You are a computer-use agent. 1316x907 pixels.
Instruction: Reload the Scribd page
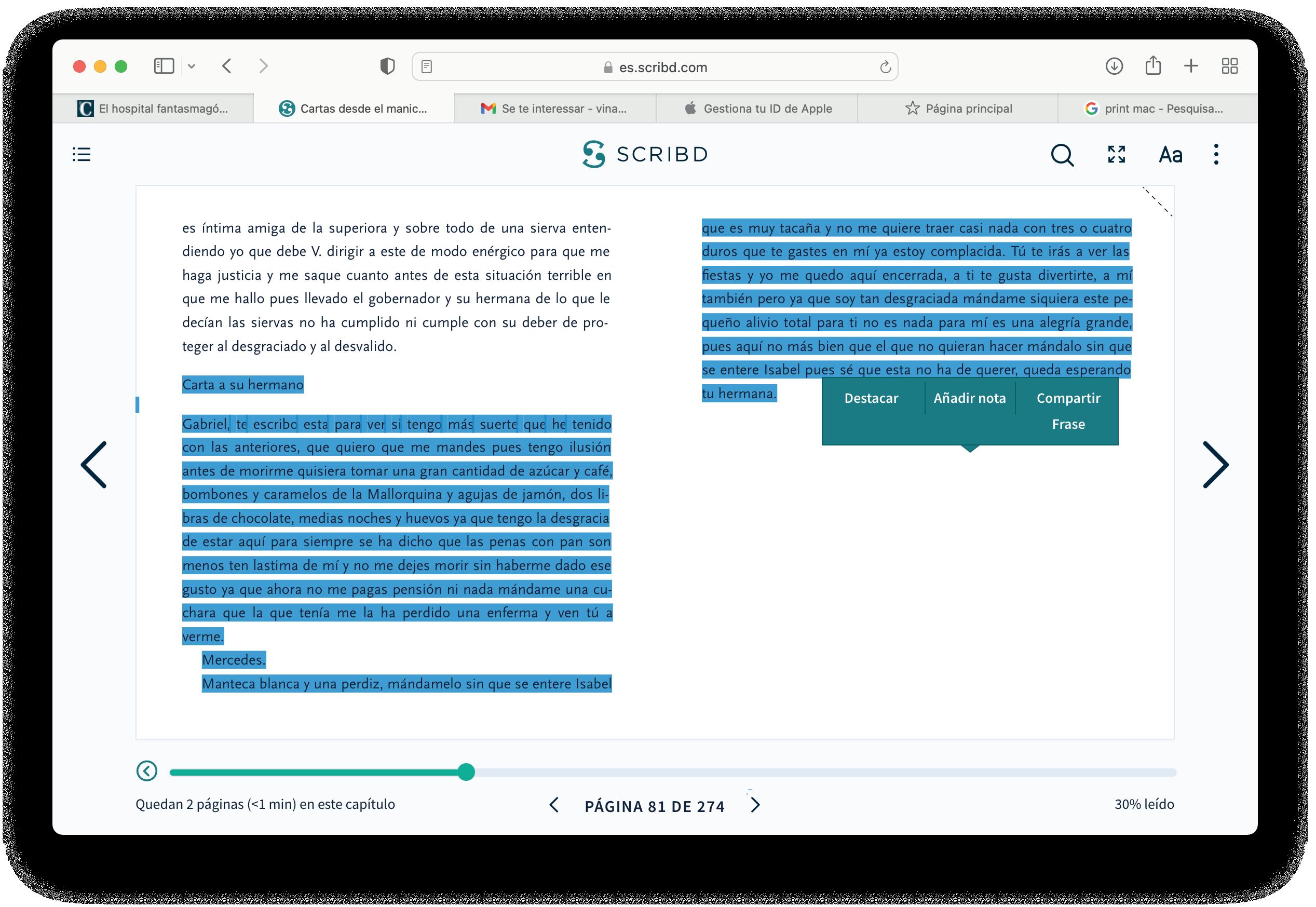[885, 67]
